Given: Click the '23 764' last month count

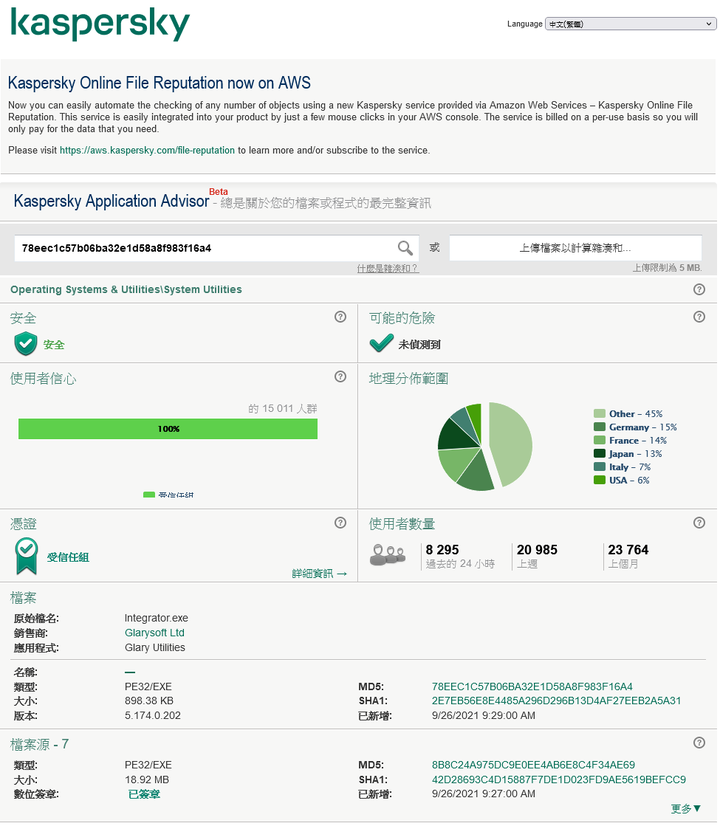Looking at the screenshot, I should point(628,549).
